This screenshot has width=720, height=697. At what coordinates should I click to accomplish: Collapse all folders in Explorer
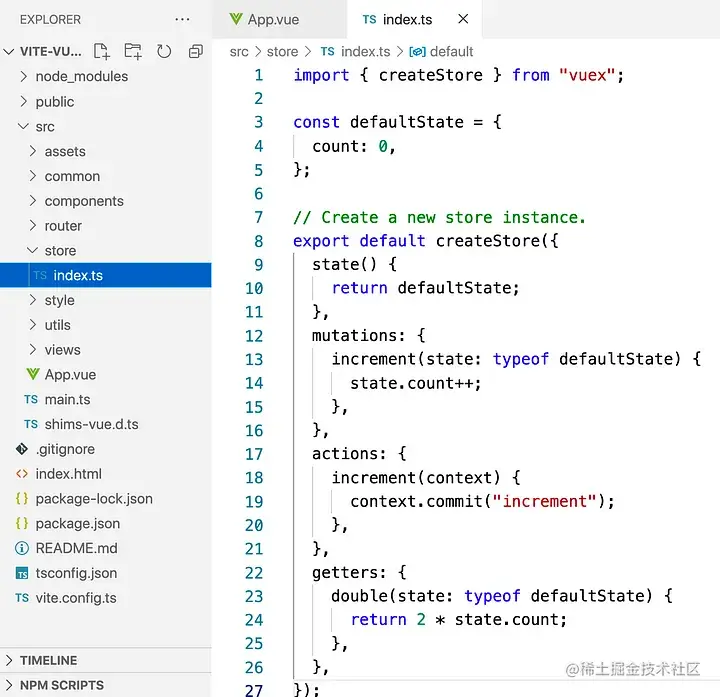point(196,51)
